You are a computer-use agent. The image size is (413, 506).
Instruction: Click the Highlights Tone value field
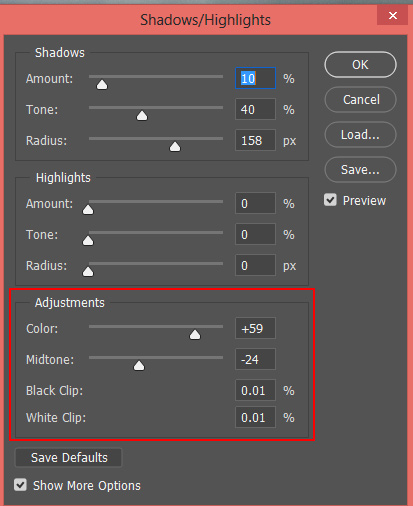[x=255, y=234]
